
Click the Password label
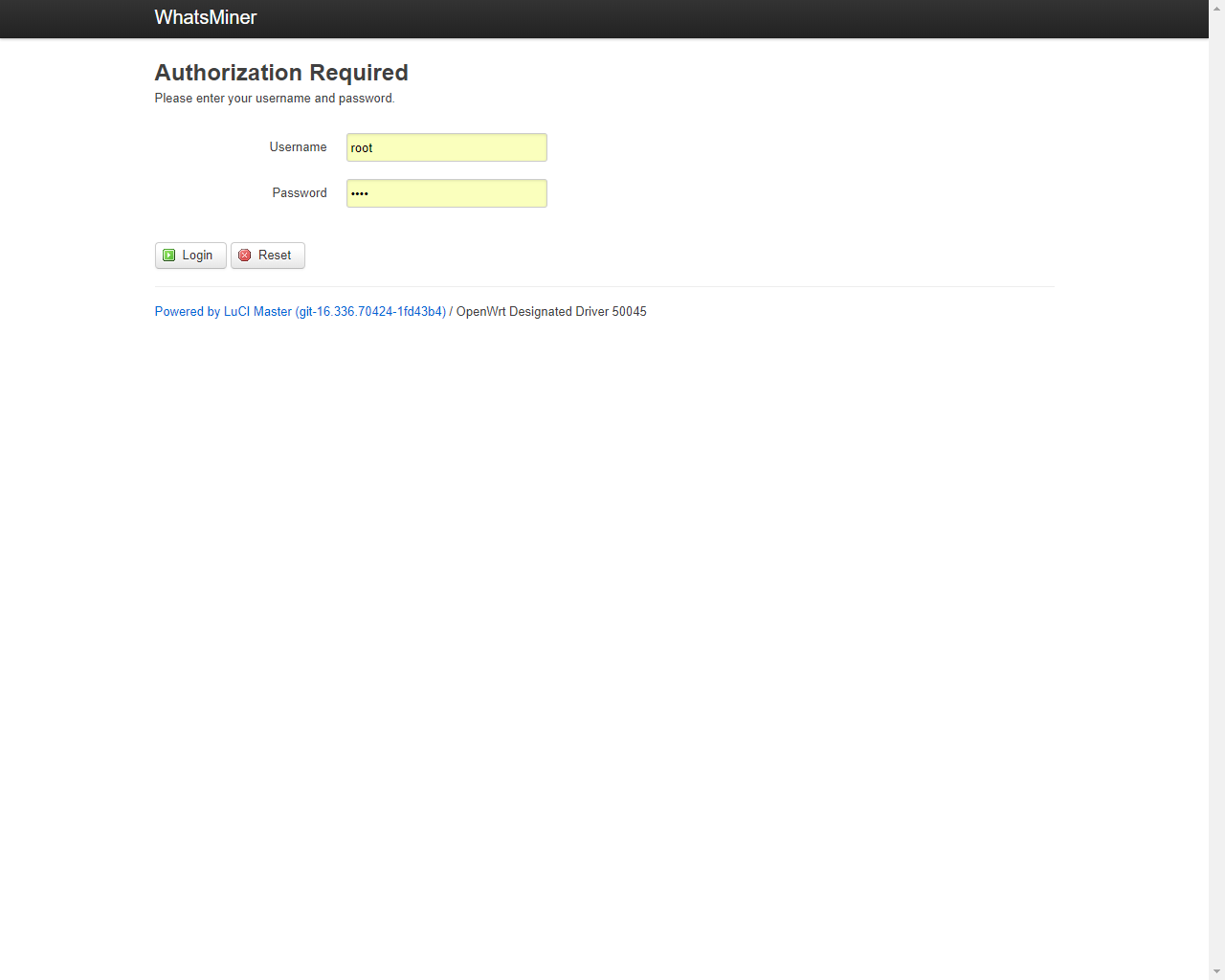[x=300, y=193]
